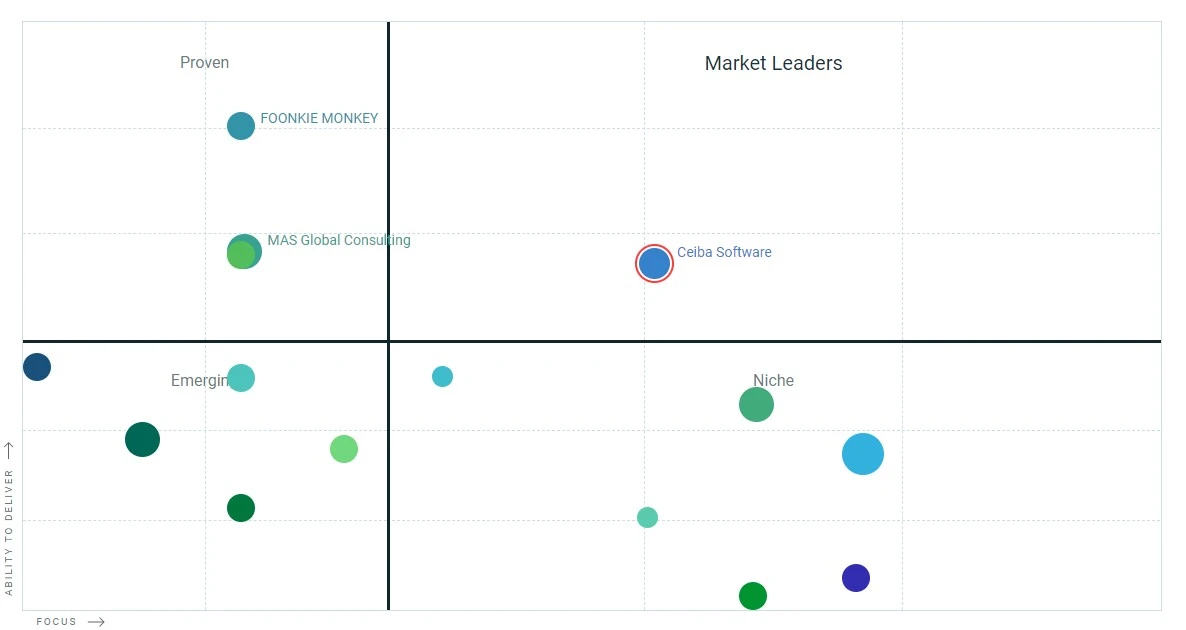Click the light green bubble in Emerging
The height and width of the screenshot is (630, 1186).
pyautogui.click(x=344, y=449)
